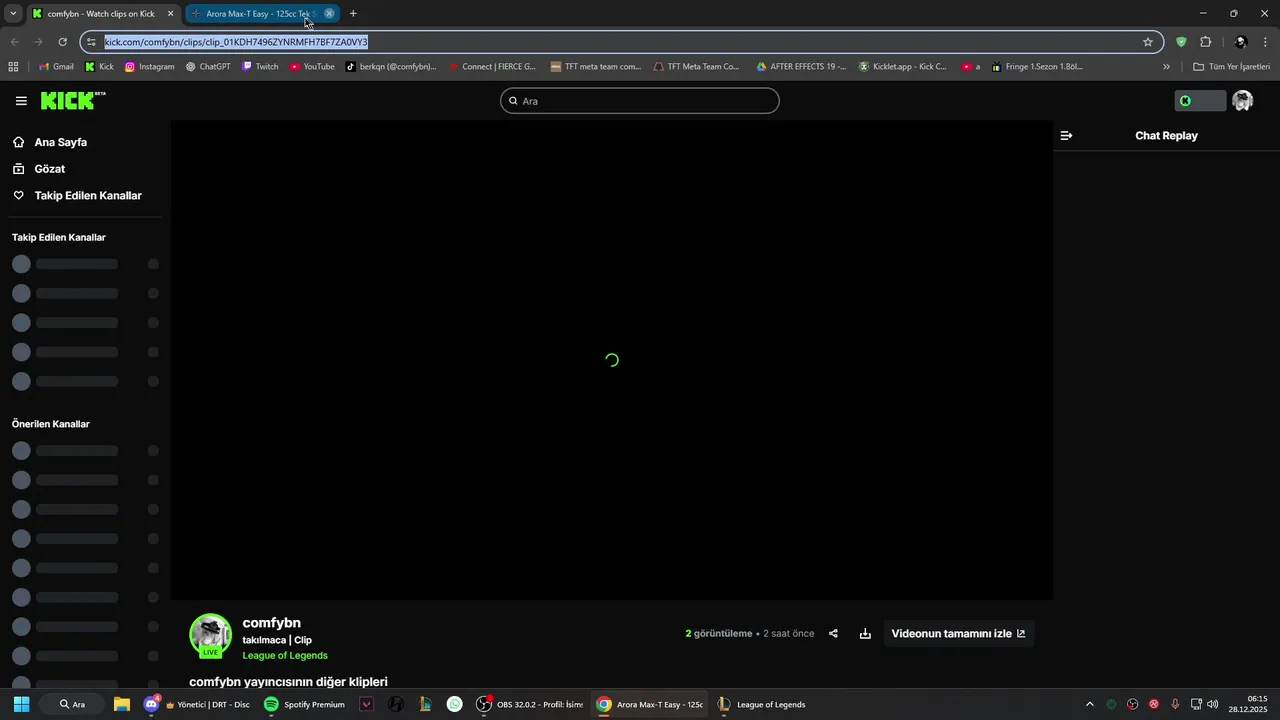The width and height of the screenshot is (1280, 720).
Task: Open OBS 32.0.2 from the taskbar
Action: (529, 704)
